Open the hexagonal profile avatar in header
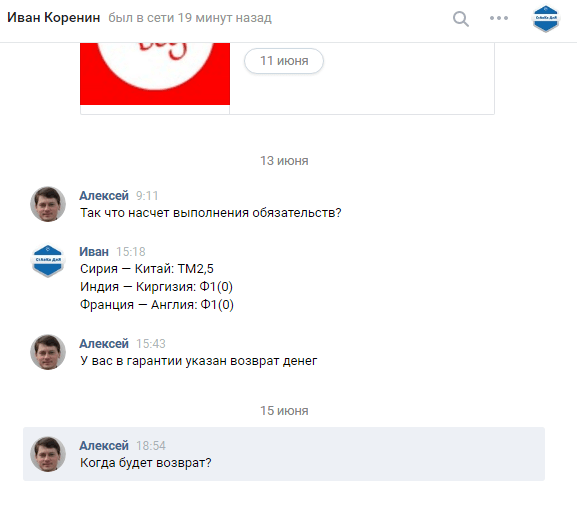The width and height of the screenshot is (577, 513). point(546,18)
